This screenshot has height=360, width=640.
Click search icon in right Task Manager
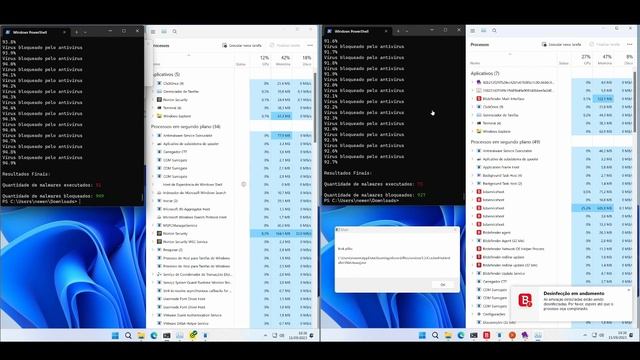point(494,31)
